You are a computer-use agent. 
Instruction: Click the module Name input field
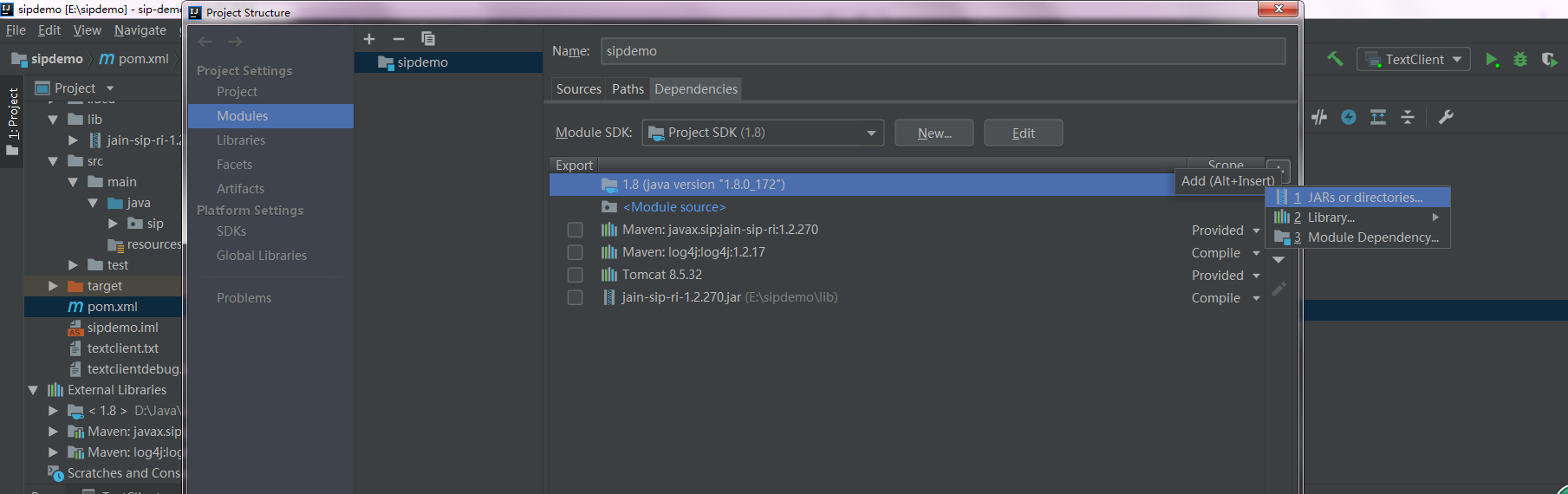click(943, 51)
